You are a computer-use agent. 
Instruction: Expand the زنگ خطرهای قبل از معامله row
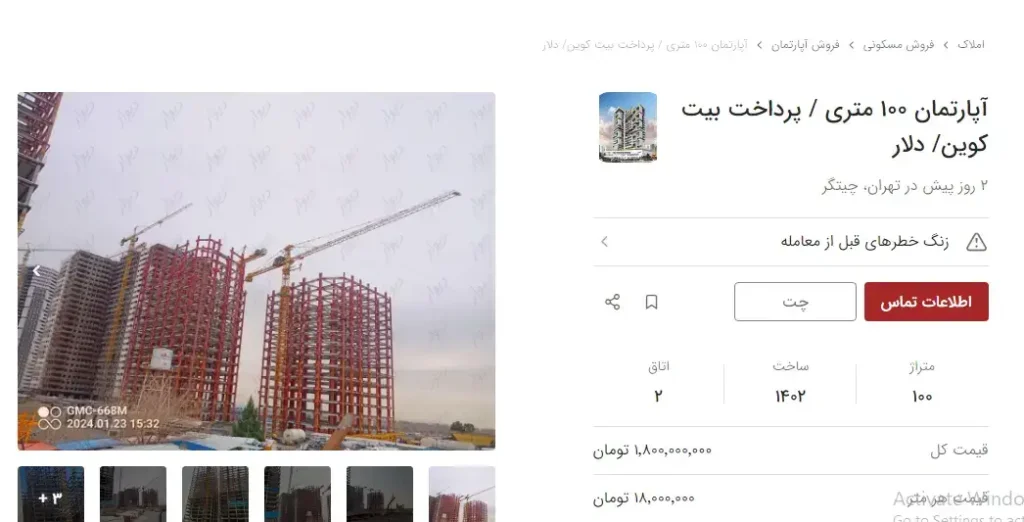(791, 242)
